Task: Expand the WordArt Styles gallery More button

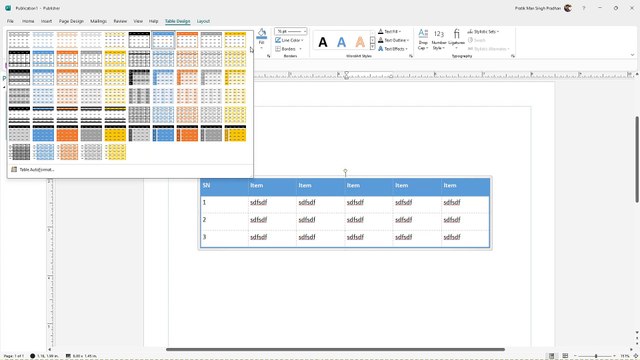Action: tap(372, 47)
